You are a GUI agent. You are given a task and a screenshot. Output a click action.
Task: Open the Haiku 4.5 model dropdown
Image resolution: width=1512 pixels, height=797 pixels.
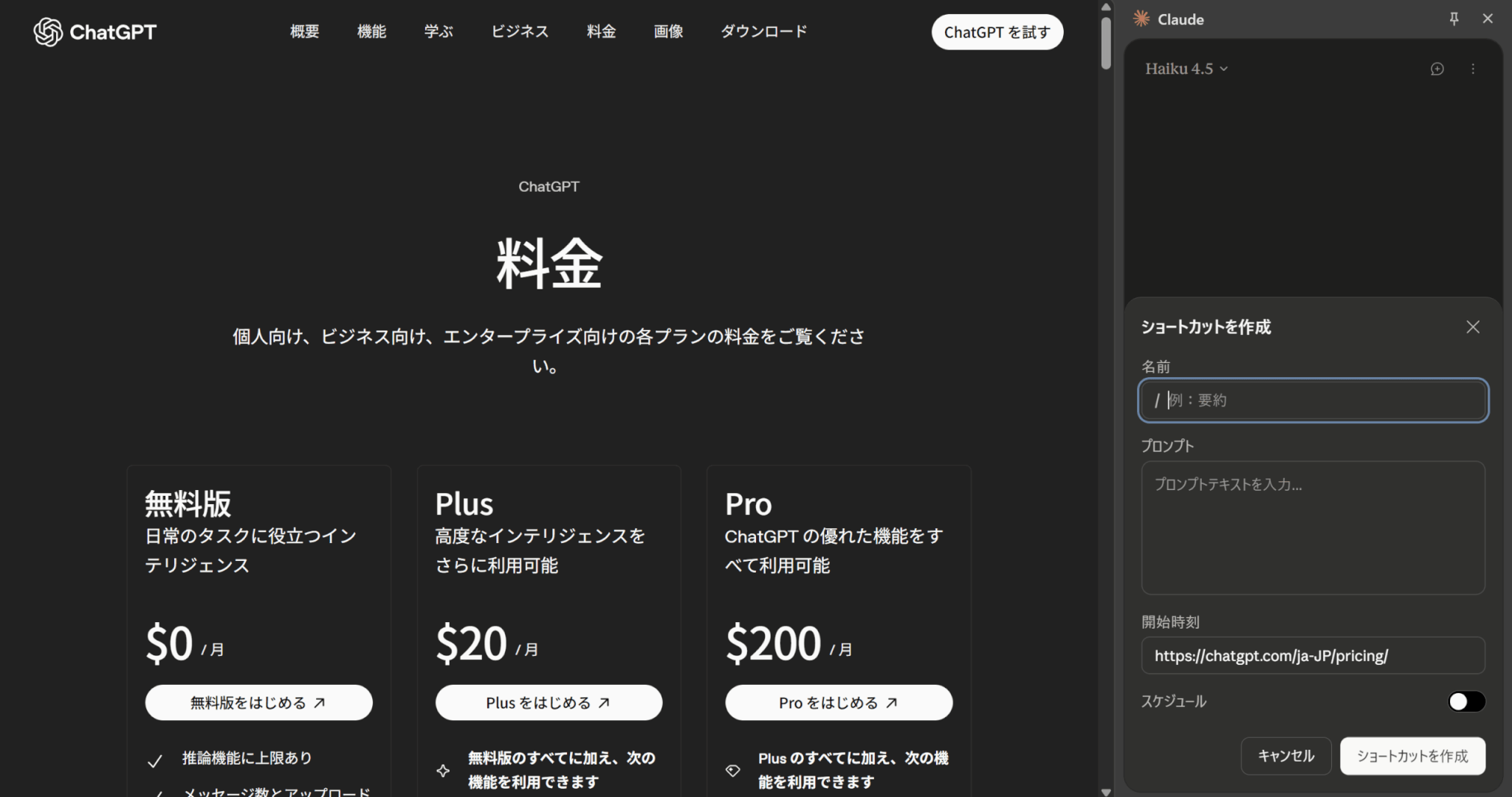tap(1186, 69)
